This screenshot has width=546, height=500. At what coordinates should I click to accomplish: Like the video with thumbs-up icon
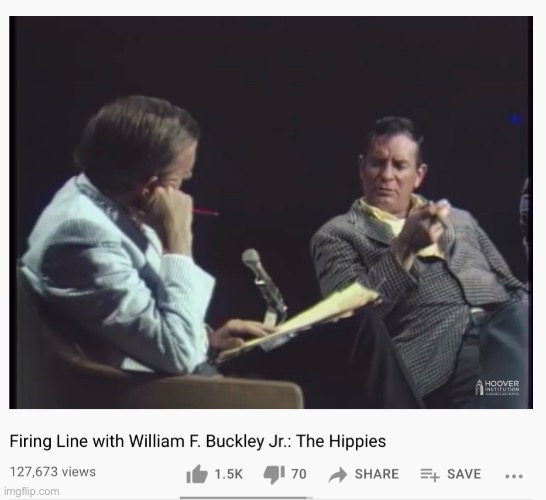197,474
